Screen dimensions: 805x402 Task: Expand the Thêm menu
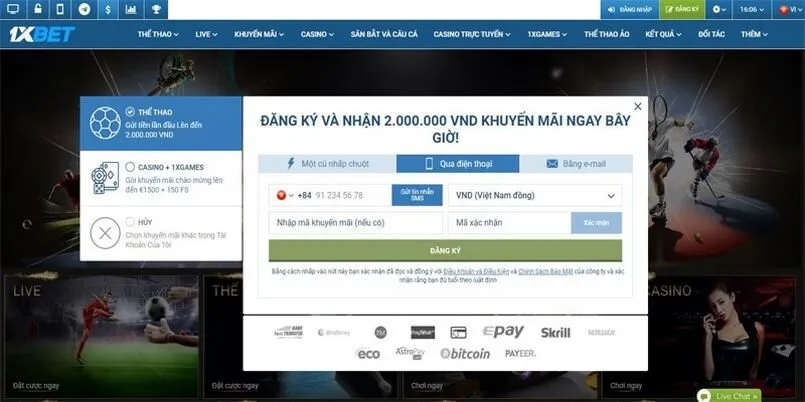coord(754,34)
